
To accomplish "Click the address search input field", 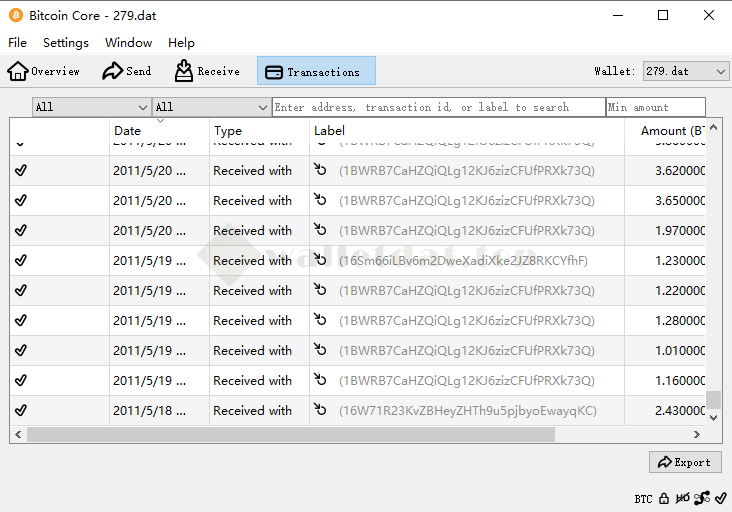I will pos(438,107).
